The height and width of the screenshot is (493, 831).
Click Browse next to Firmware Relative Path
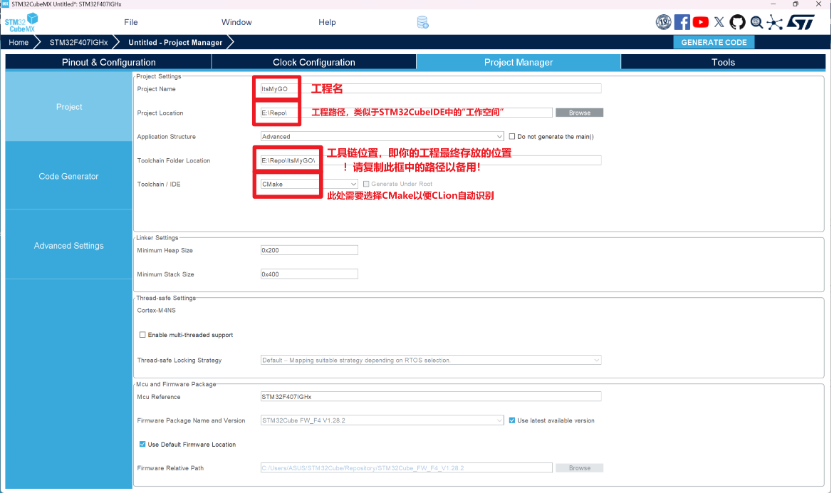pos(579,468)
